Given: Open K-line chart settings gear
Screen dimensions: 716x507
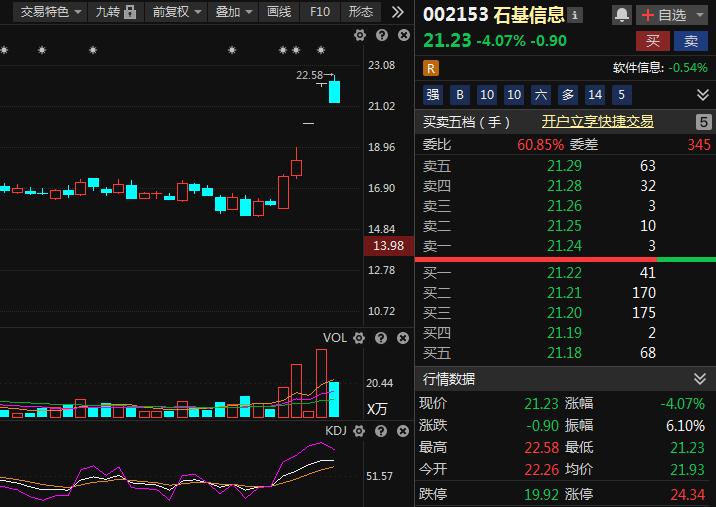Looking at the screenshot, I should click(x=360, y=35).
